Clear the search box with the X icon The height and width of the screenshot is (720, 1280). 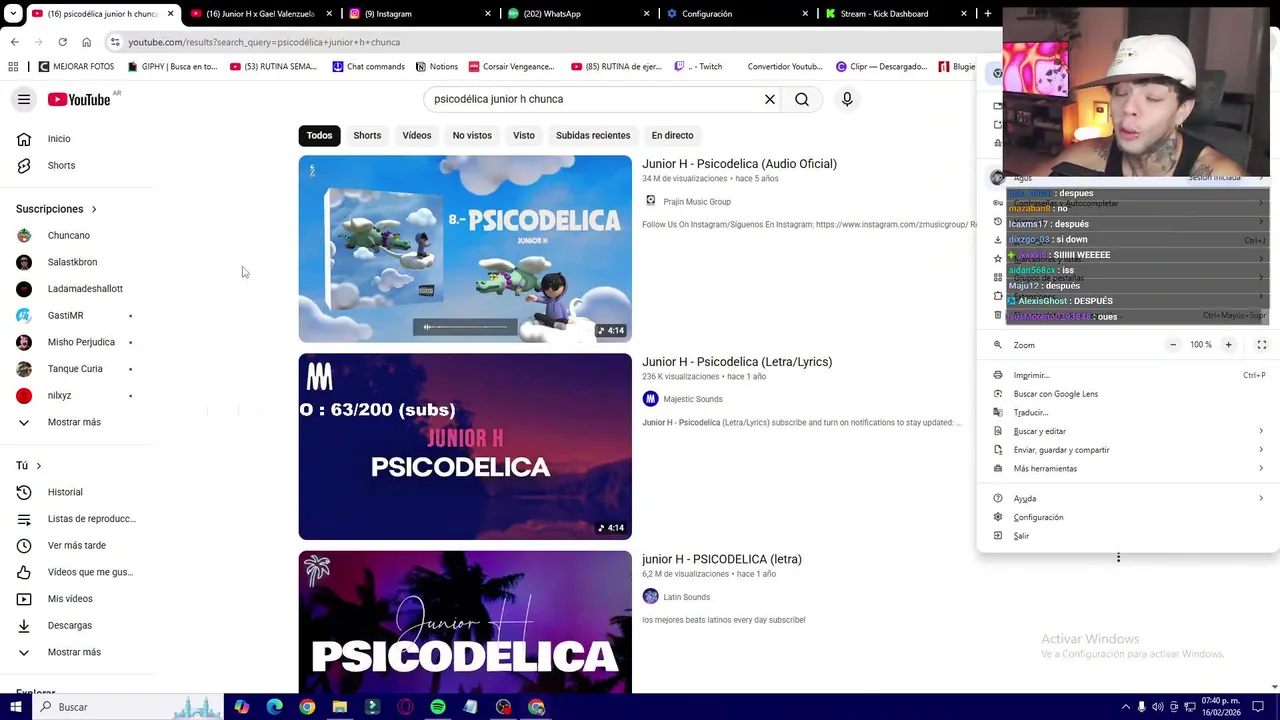pos(770,99)
